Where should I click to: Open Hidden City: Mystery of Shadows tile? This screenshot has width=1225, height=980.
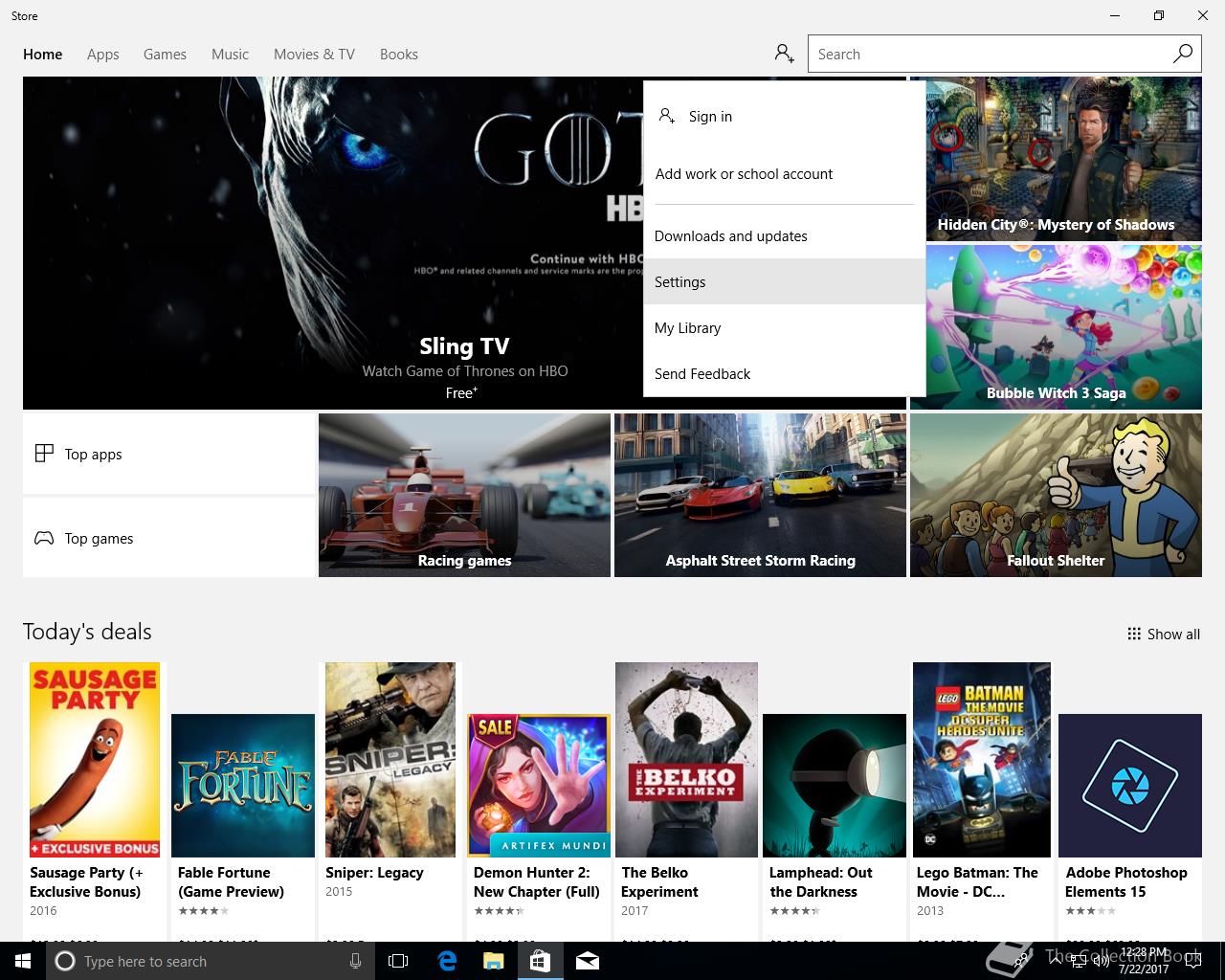(x=1056, y=159)
